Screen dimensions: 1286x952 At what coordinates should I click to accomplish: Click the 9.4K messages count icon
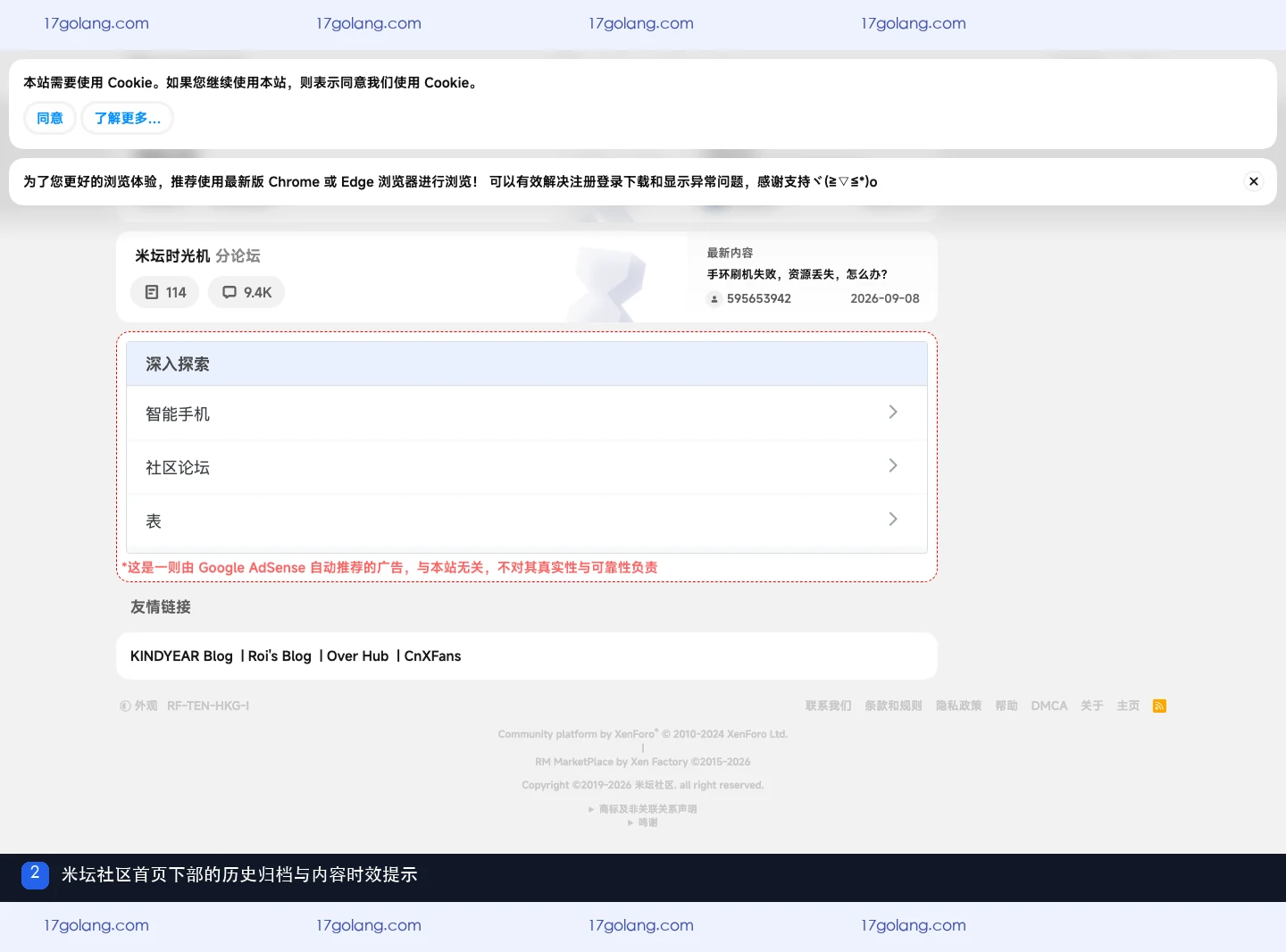click(230, 292)
